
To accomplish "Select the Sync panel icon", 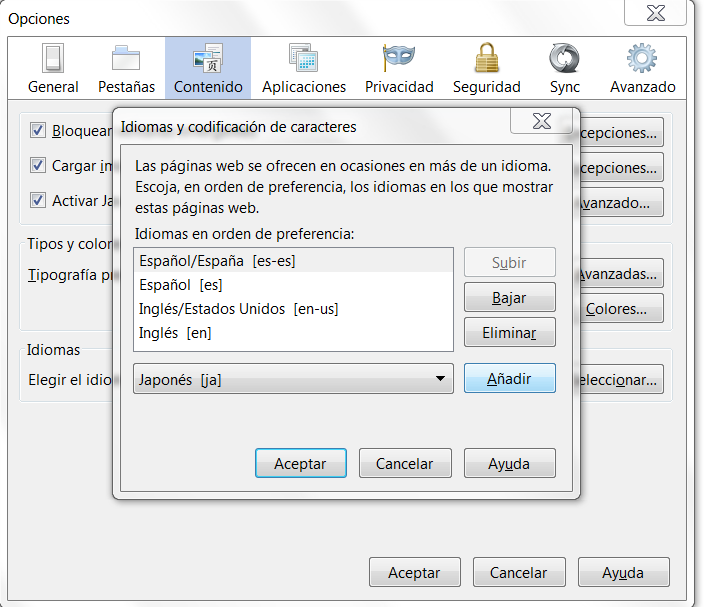I will (x=565, y=59).
